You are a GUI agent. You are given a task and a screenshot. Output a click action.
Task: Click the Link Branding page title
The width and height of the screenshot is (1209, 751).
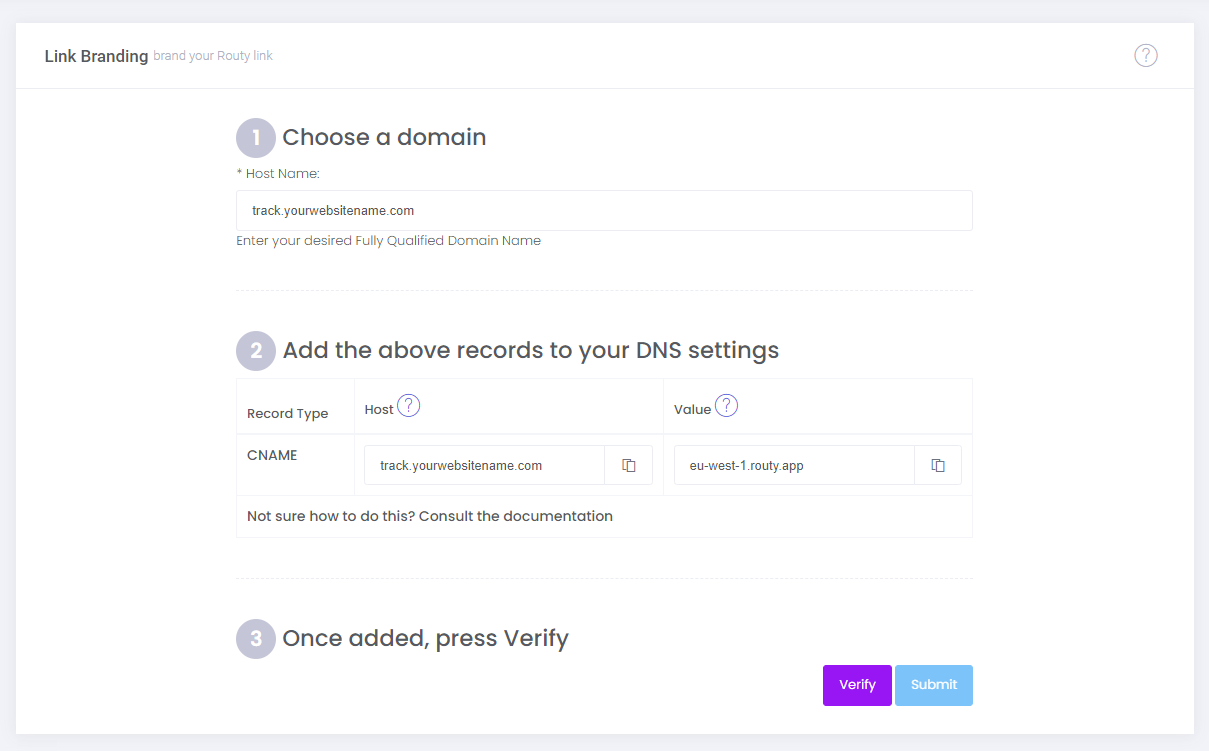[96, 56]
